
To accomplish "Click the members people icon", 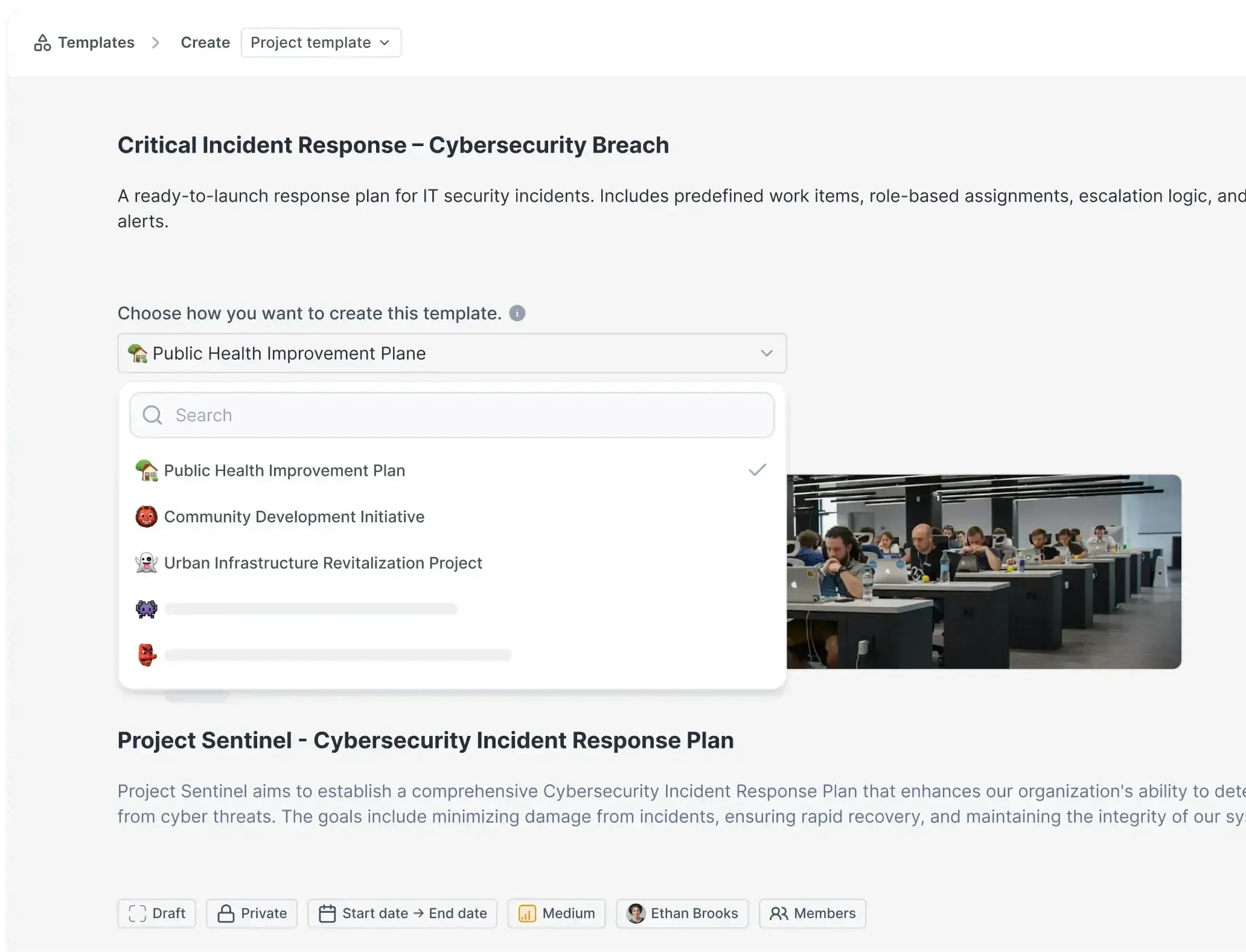I will [779, 913].
